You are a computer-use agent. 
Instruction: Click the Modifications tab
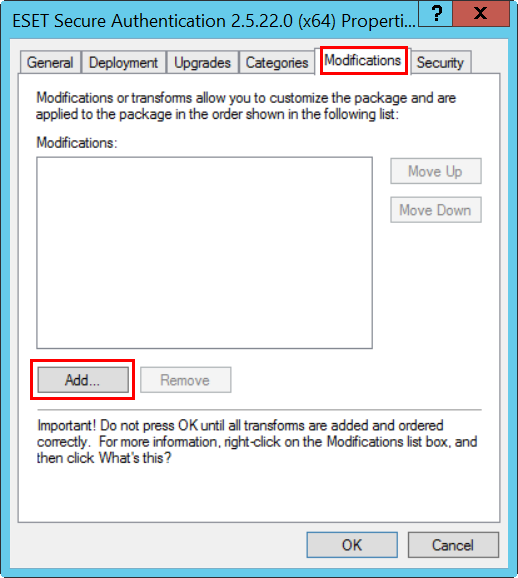click(363, 60)
